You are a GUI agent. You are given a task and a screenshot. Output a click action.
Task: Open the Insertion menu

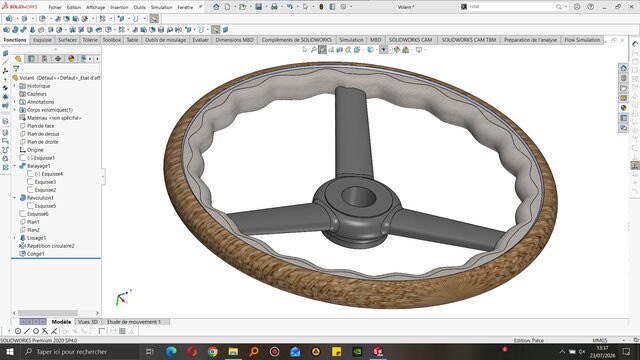(x=119, y=7)
